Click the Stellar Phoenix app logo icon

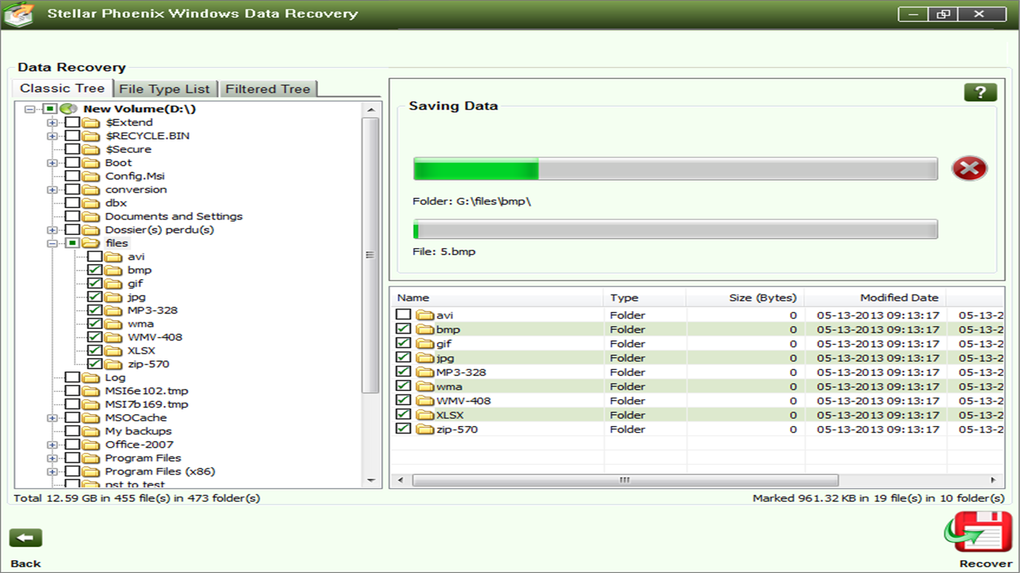[x=18, y=14]
